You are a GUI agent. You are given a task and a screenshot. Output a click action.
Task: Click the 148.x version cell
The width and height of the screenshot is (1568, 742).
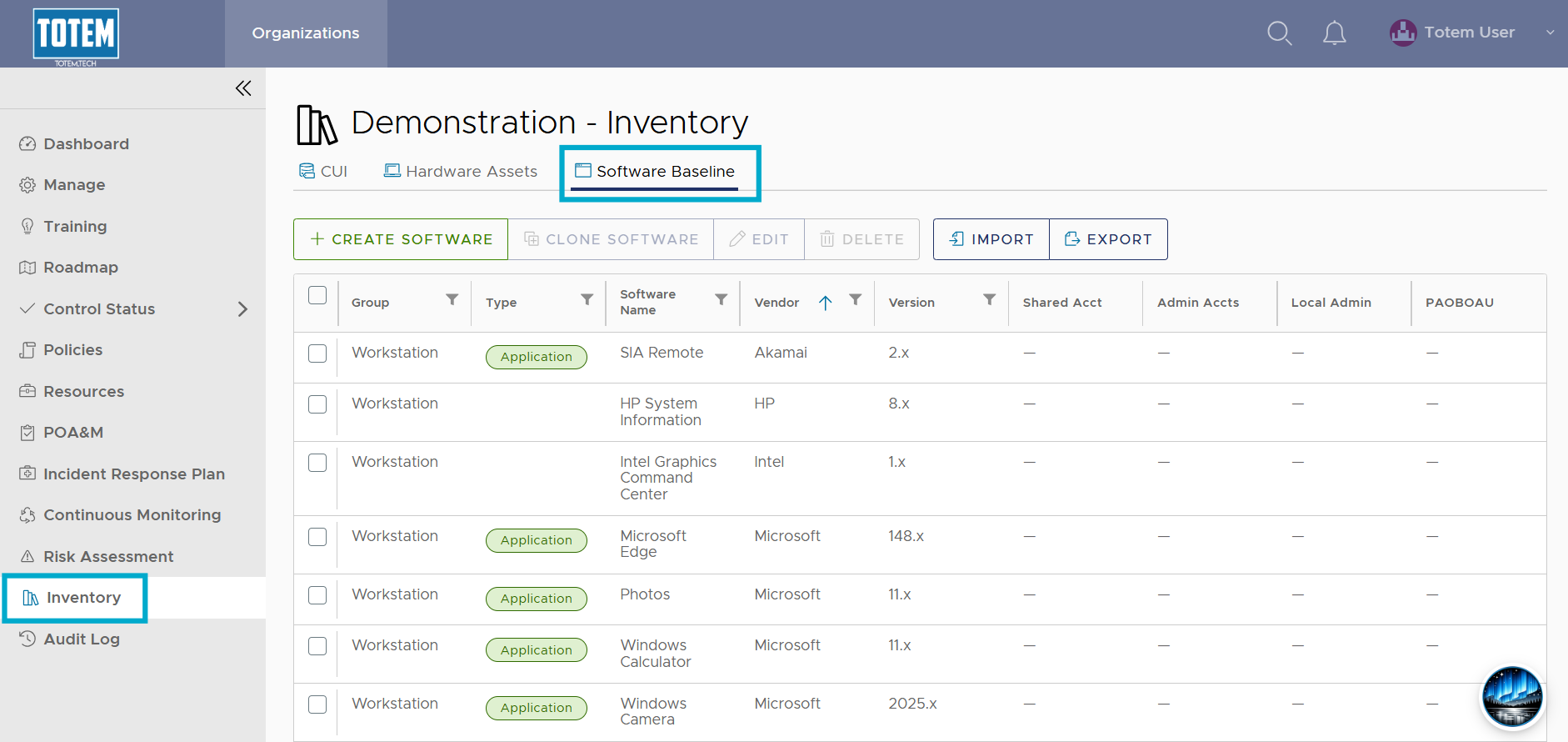point(906,536)
